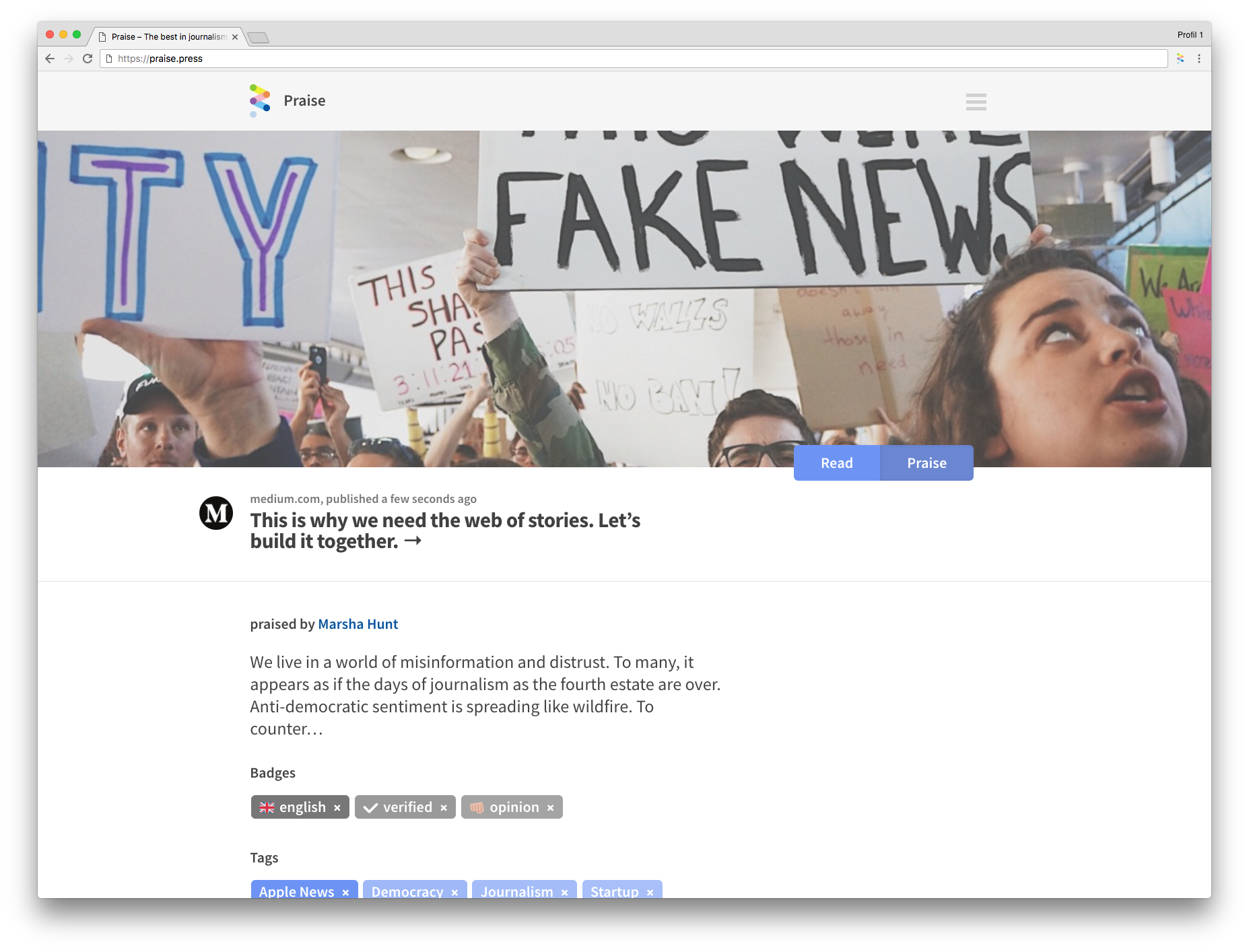This screenshot has height=952, width=1249.
Task: Remove the opinion badge
Action: click(551, 808)
